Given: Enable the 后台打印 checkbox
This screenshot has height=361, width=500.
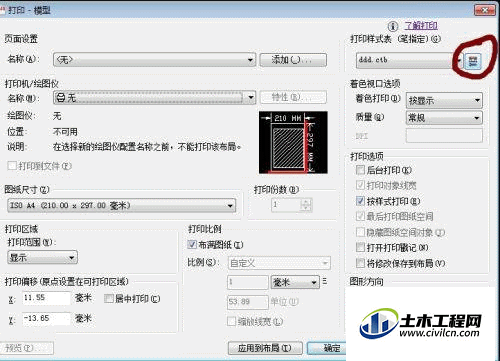Looking at the screenshot, I should [360, 170].
